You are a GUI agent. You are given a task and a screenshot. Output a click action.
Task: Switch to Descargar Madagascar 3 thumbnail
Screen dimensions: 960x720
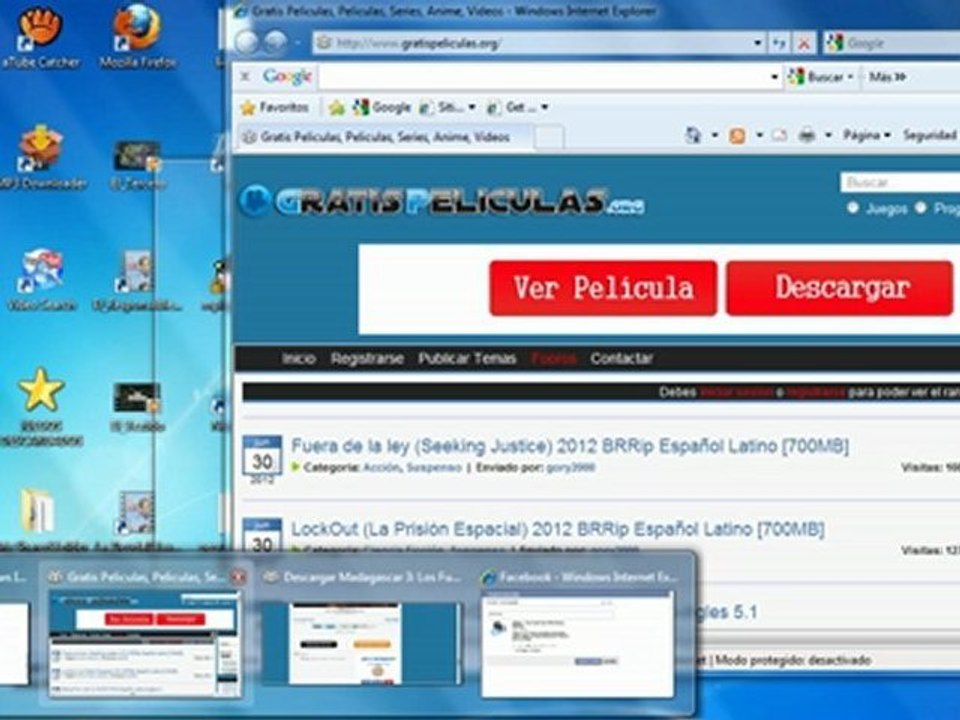tap(362, 644)
